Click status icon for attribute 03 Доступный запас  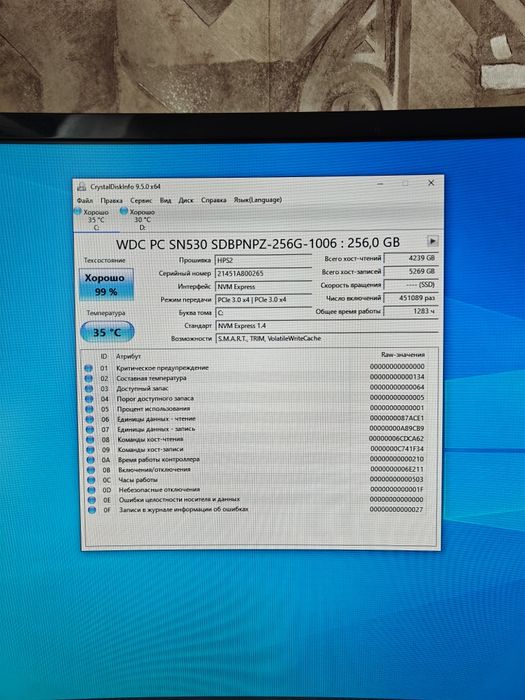pos(88,389)
